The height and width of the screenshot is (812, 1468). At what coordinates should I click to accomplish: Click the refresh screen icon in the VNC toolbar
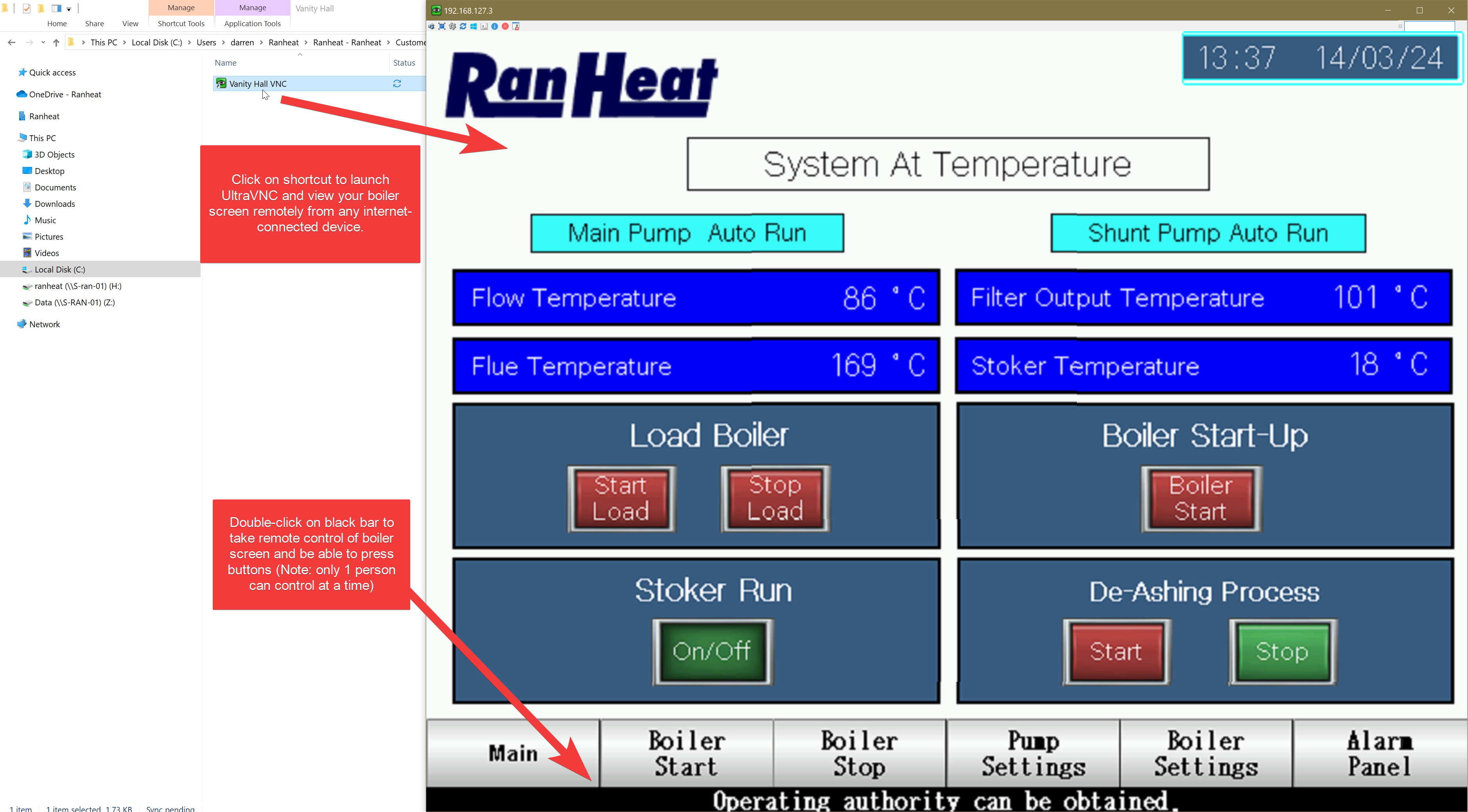coord(463,26)
